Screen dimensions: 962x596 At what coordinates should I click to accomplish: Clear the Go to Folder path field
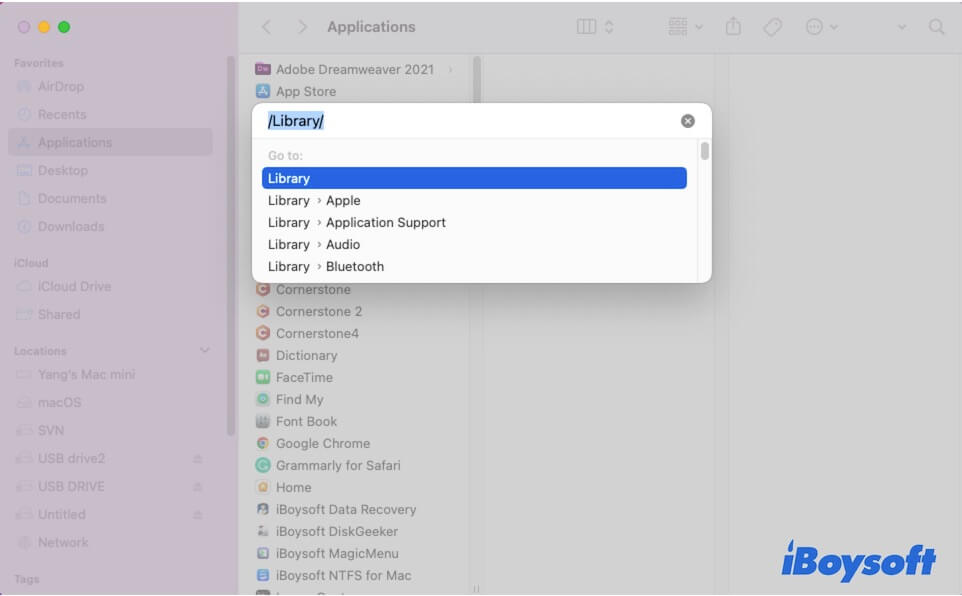point(688,121)
